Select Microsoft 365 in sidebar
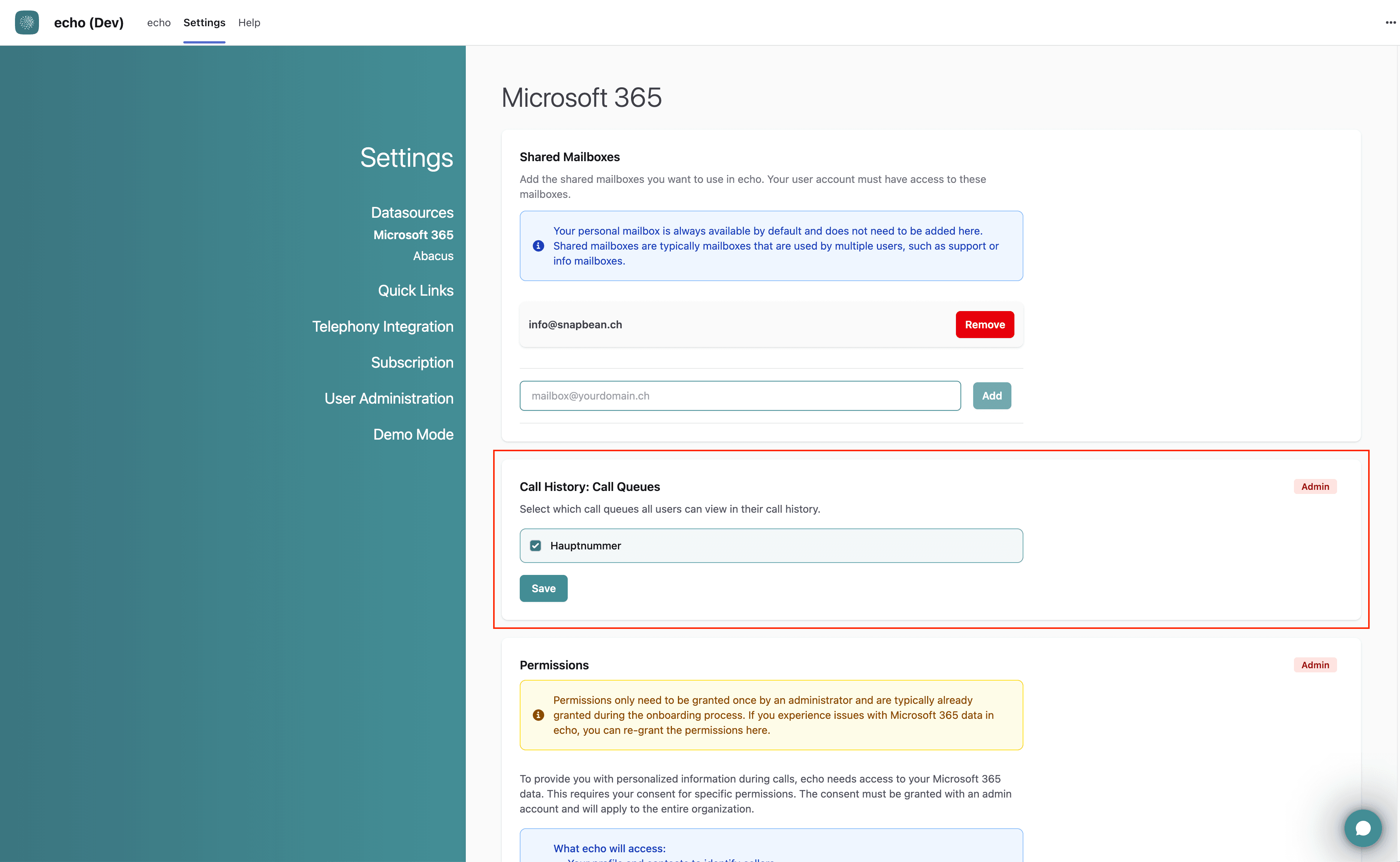Viewport: 1400px width, 862px height. (413, 235)
